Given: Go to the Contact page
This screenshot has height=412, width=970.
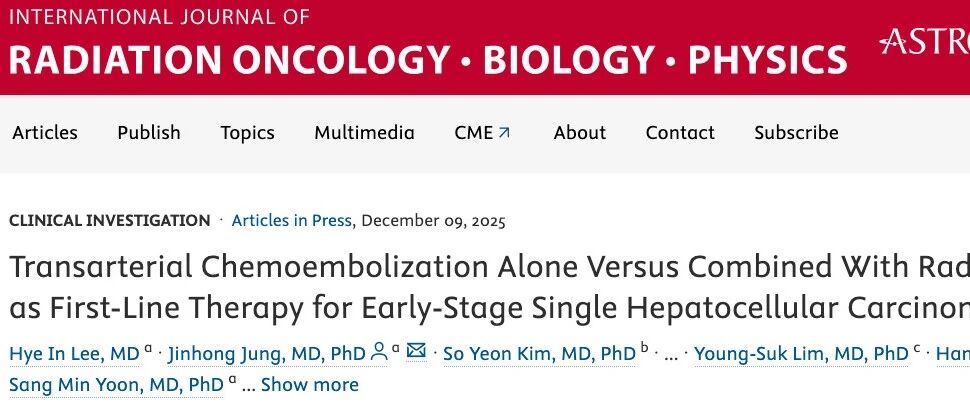Looking at the screenshot, I should 680,132.
